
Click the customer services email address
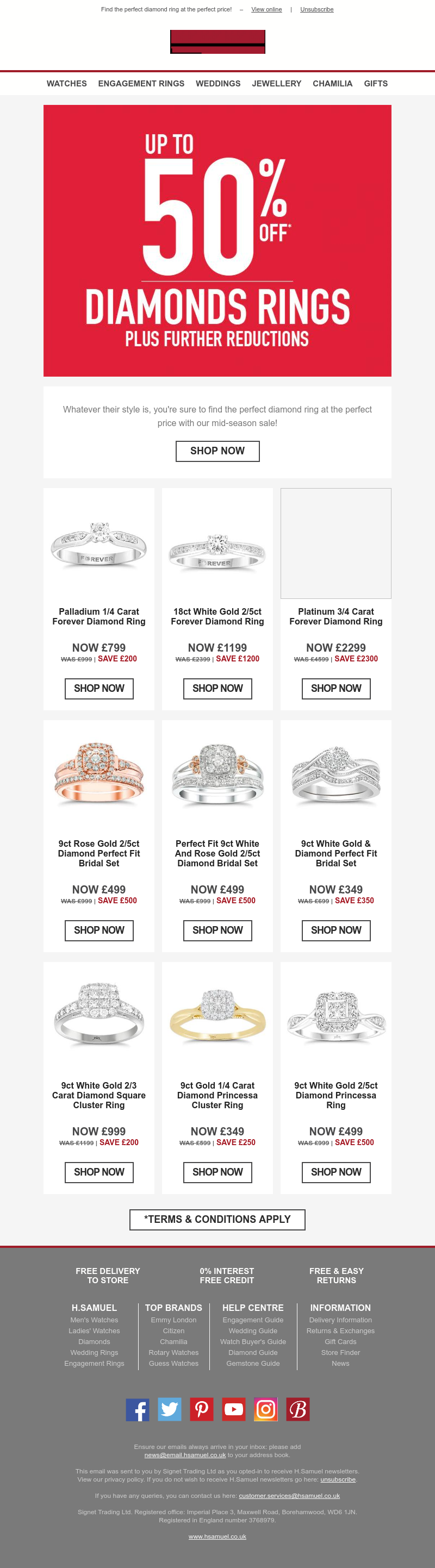click(289, 1496)
